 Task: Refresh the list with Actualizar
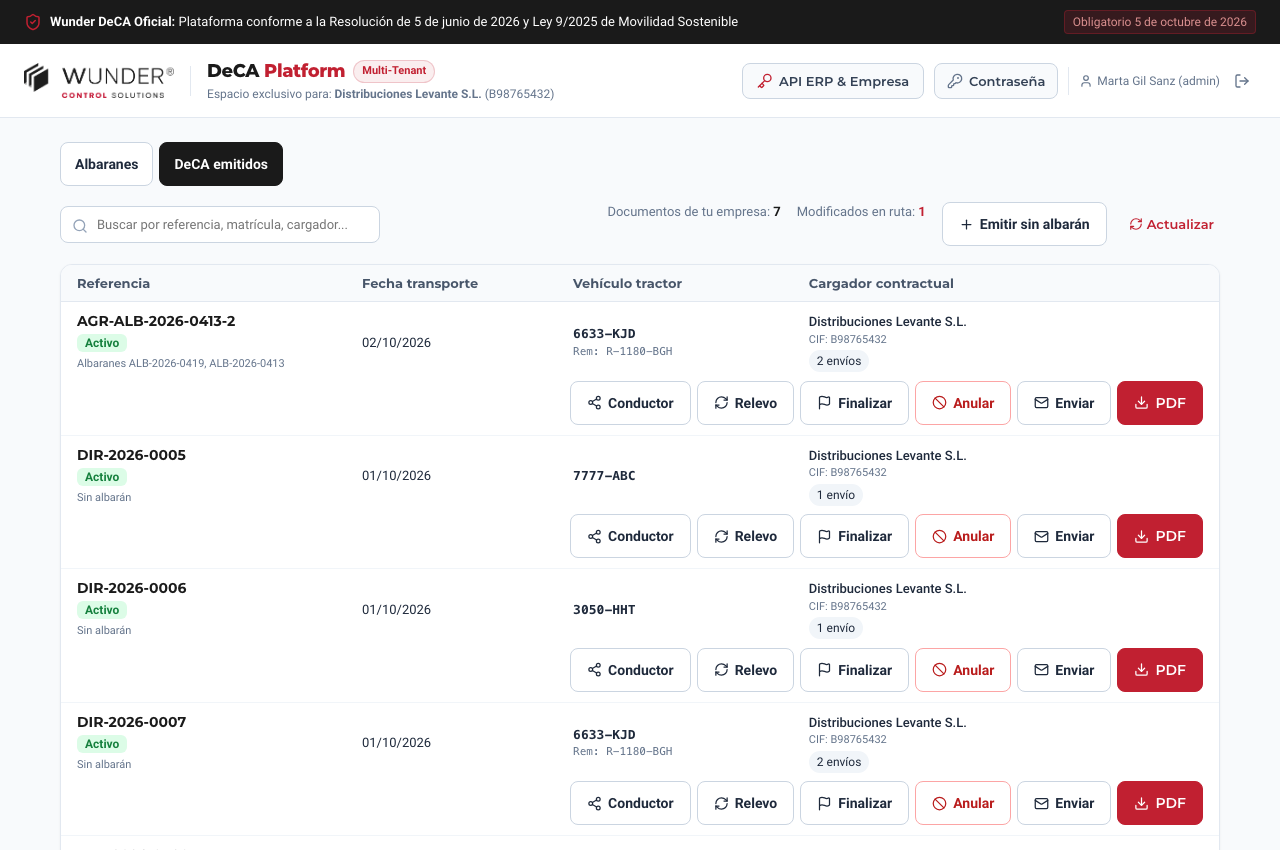click(x=1171, y=224)
